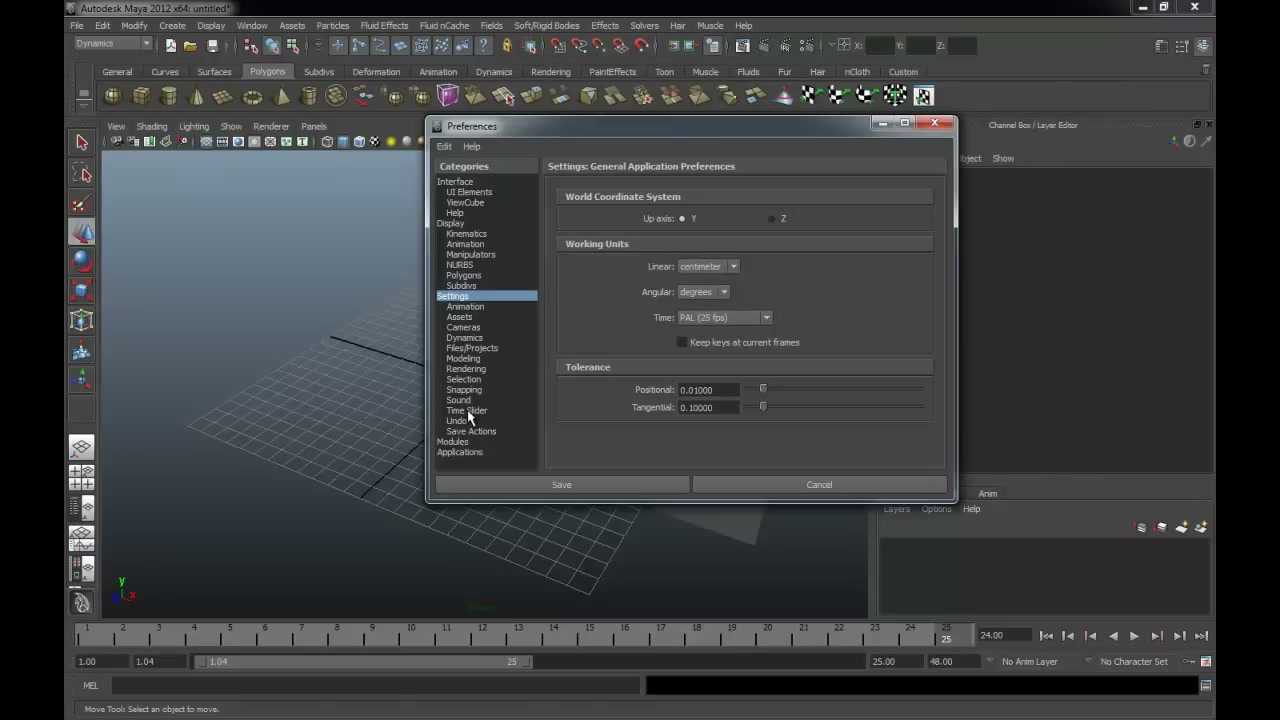
Task: Select the Cameras category
Action: 463,327
